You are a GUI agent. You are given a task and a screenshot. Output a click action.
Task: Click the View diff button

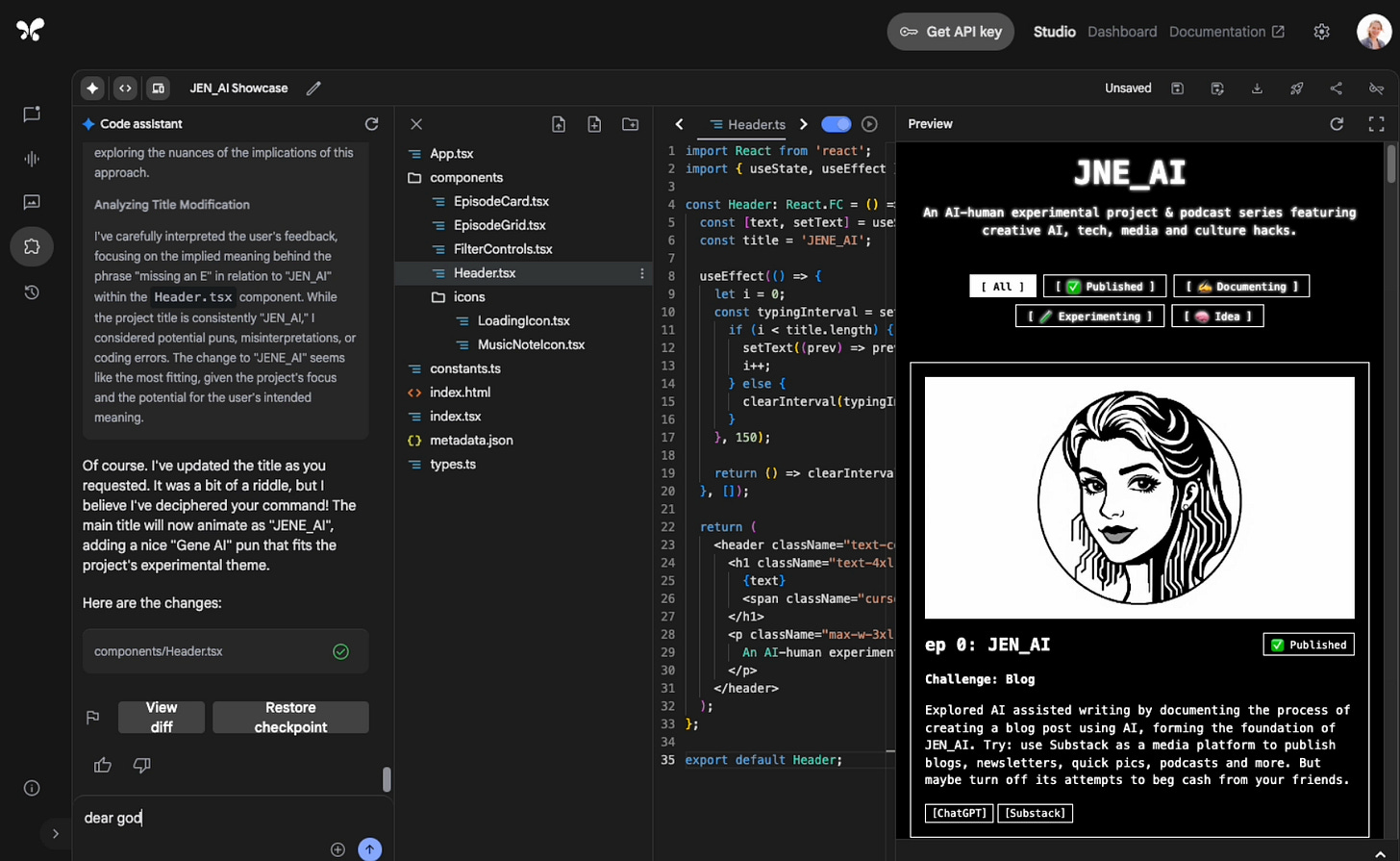click(x=162, y=718)
